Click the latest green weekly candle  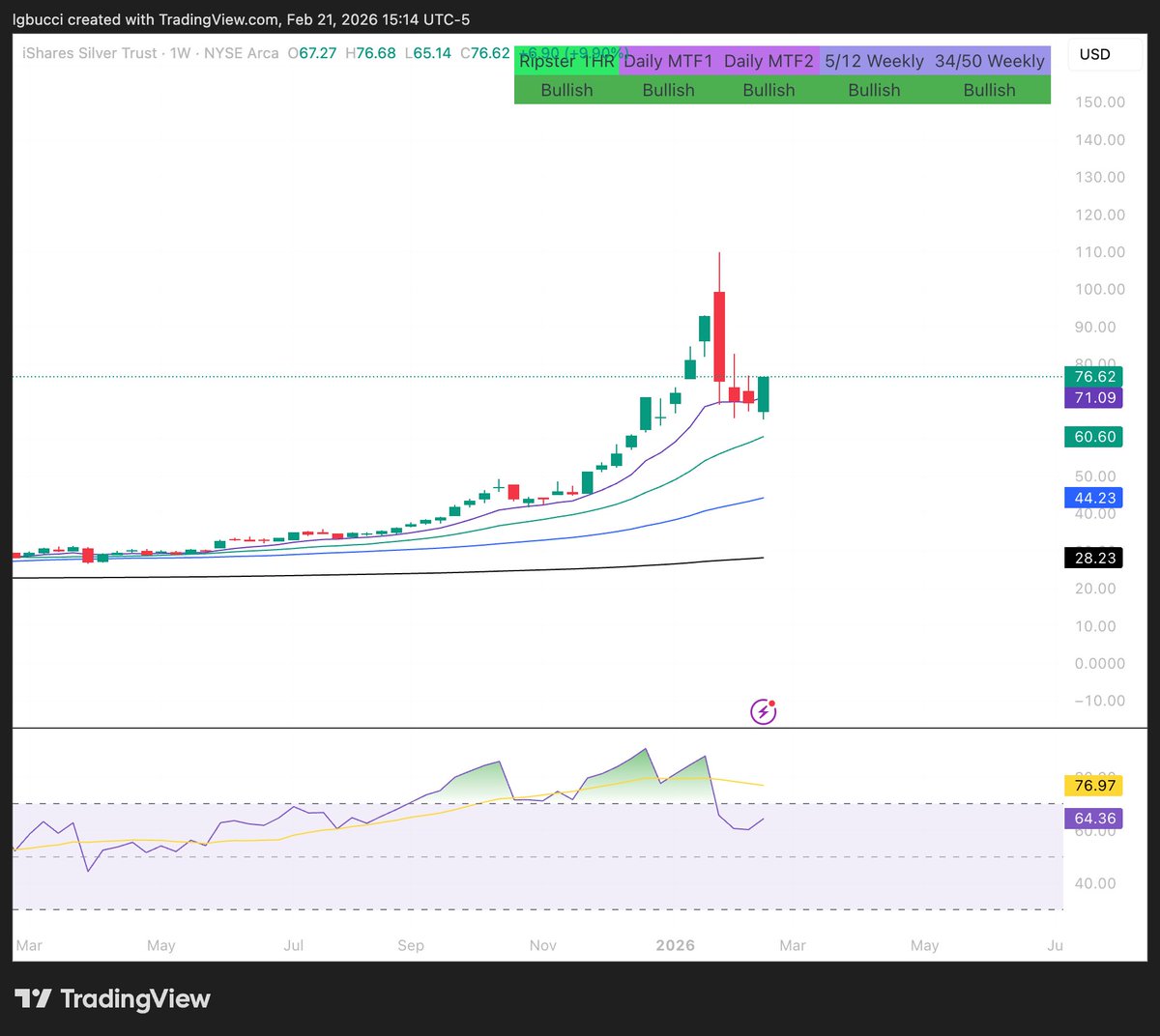tap(764, 394)
